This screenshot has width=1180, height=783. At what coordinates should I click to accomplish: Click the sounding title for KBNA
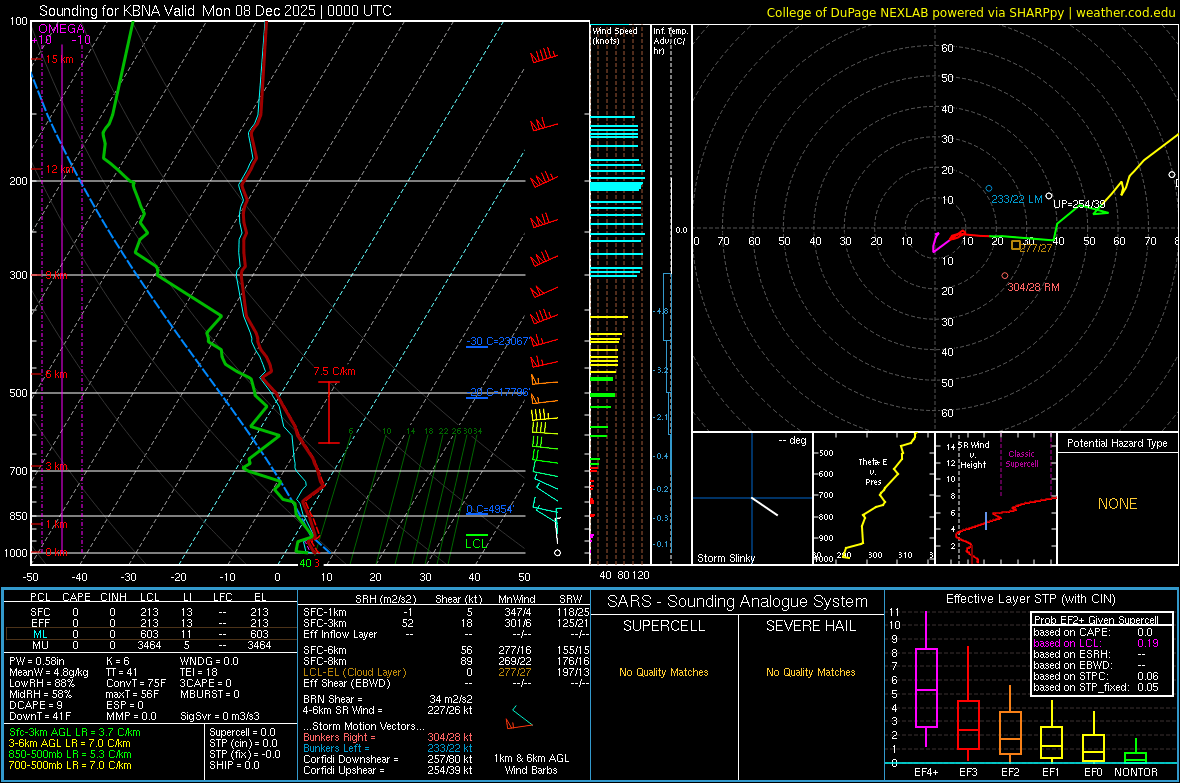215,11
